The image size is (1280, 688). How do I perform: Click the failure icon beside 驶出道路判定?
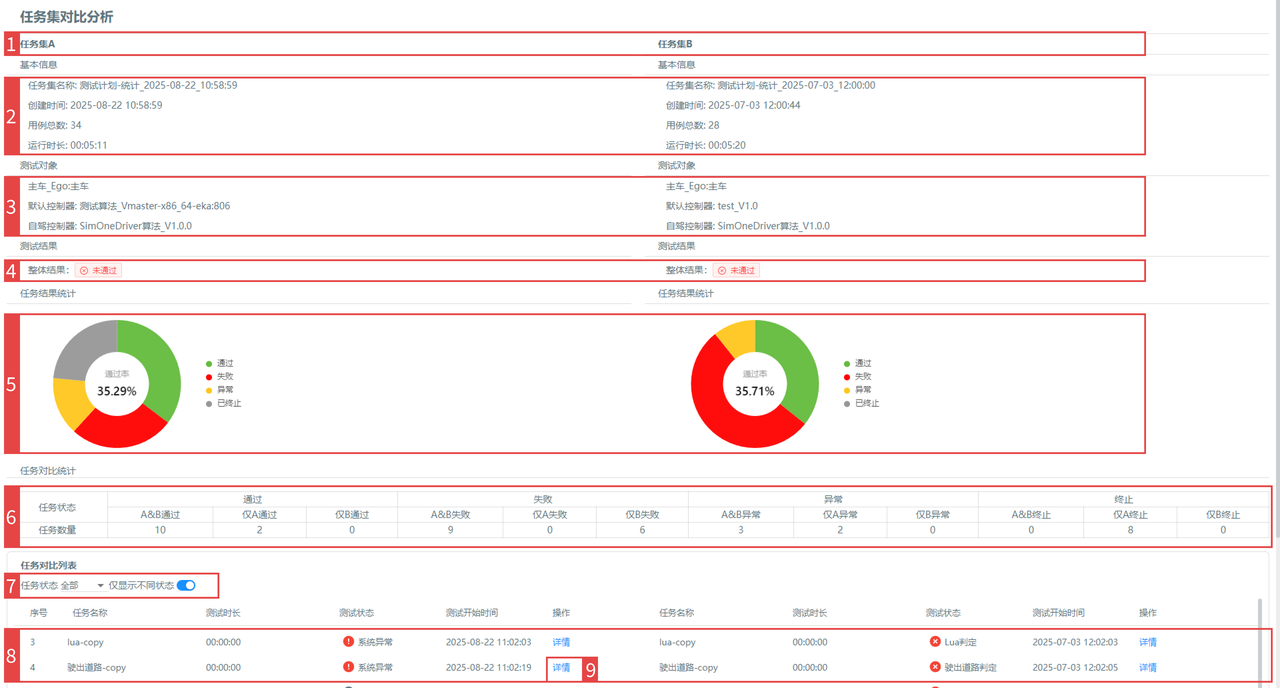935,667
